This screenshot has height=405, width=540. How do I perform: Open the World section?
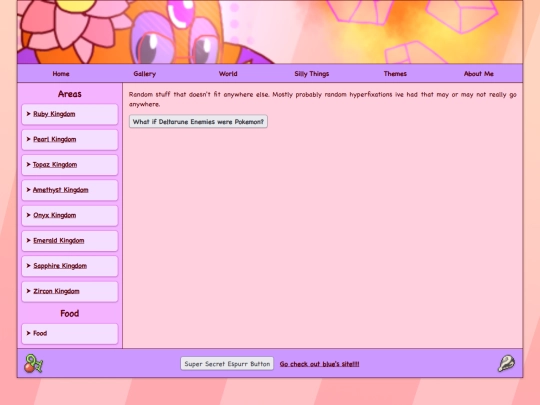228,74
